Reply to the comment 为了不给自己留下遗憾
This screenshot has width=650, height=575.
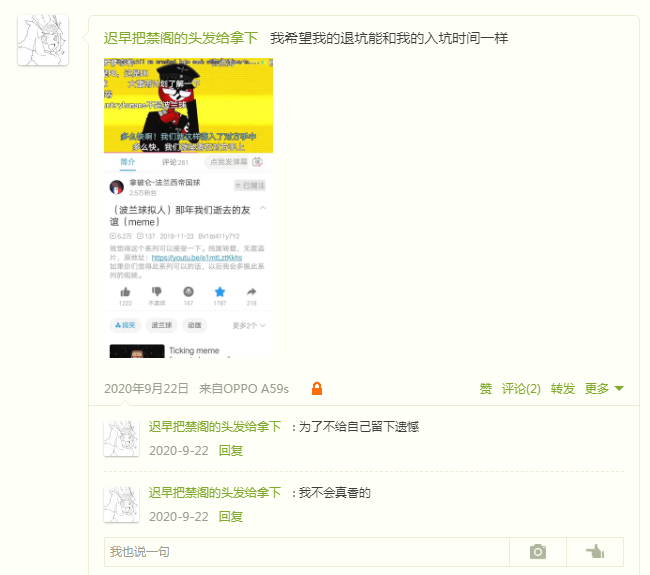click(x=230, y=451)
